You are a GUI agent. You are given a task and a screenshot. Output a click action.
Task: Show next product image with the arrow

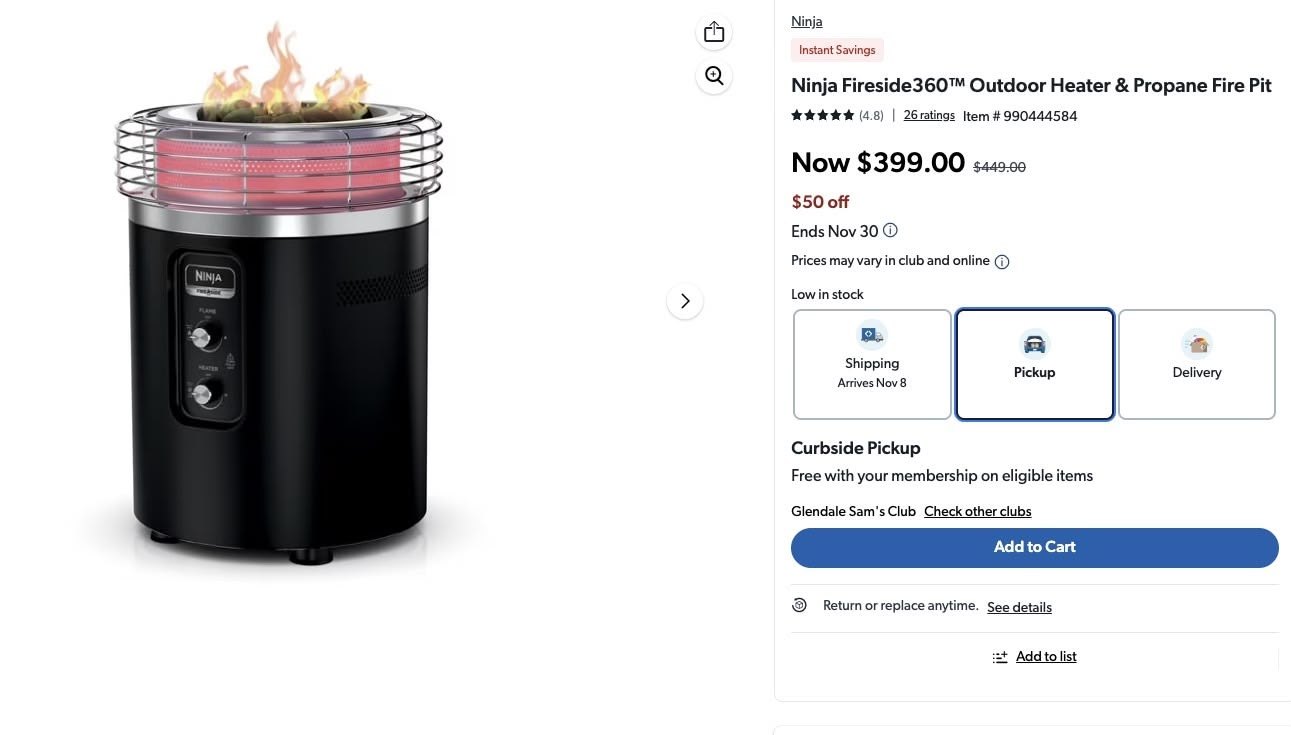[x=685, y=301]
